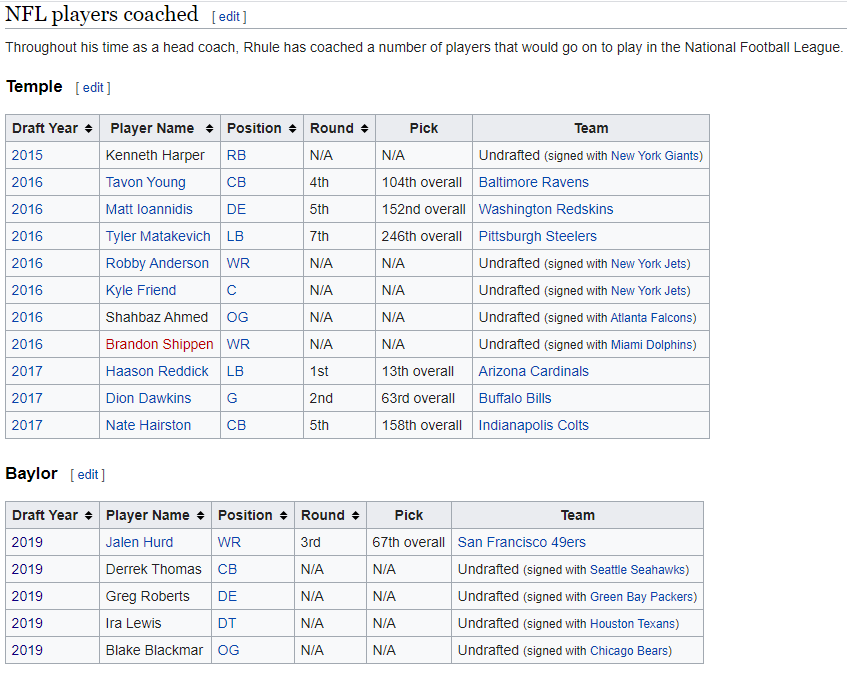Select the Kenneth Harper name cell
This screenshot has height=678, width=847.
tap(160, 156)
